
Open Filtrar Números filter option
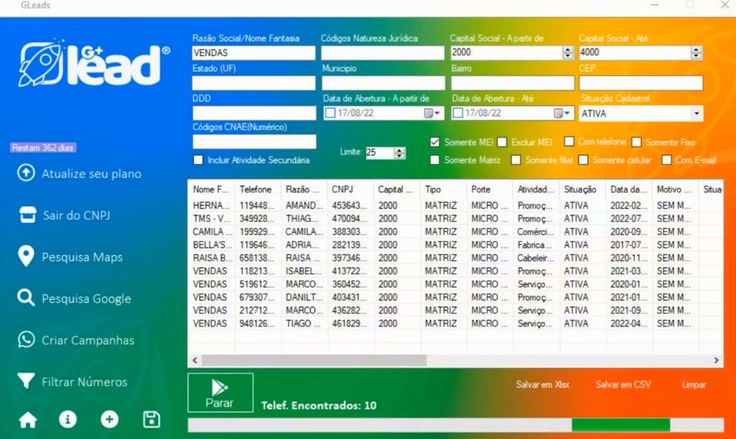83,381
